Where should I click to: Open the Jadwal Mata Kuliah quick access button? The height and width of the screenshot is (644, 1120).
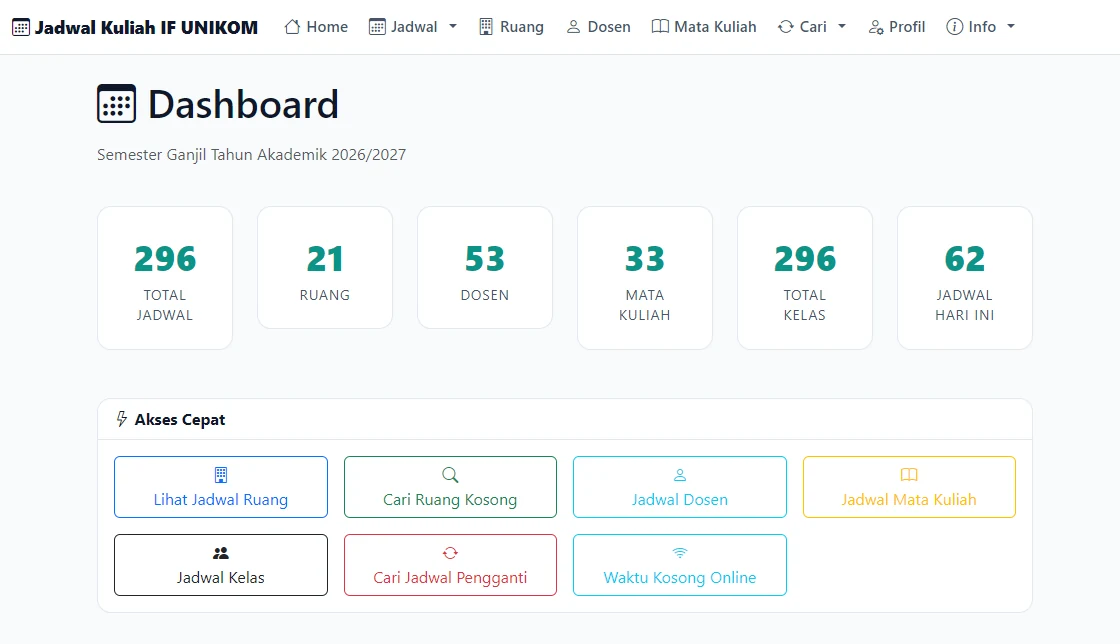point(909,487)
